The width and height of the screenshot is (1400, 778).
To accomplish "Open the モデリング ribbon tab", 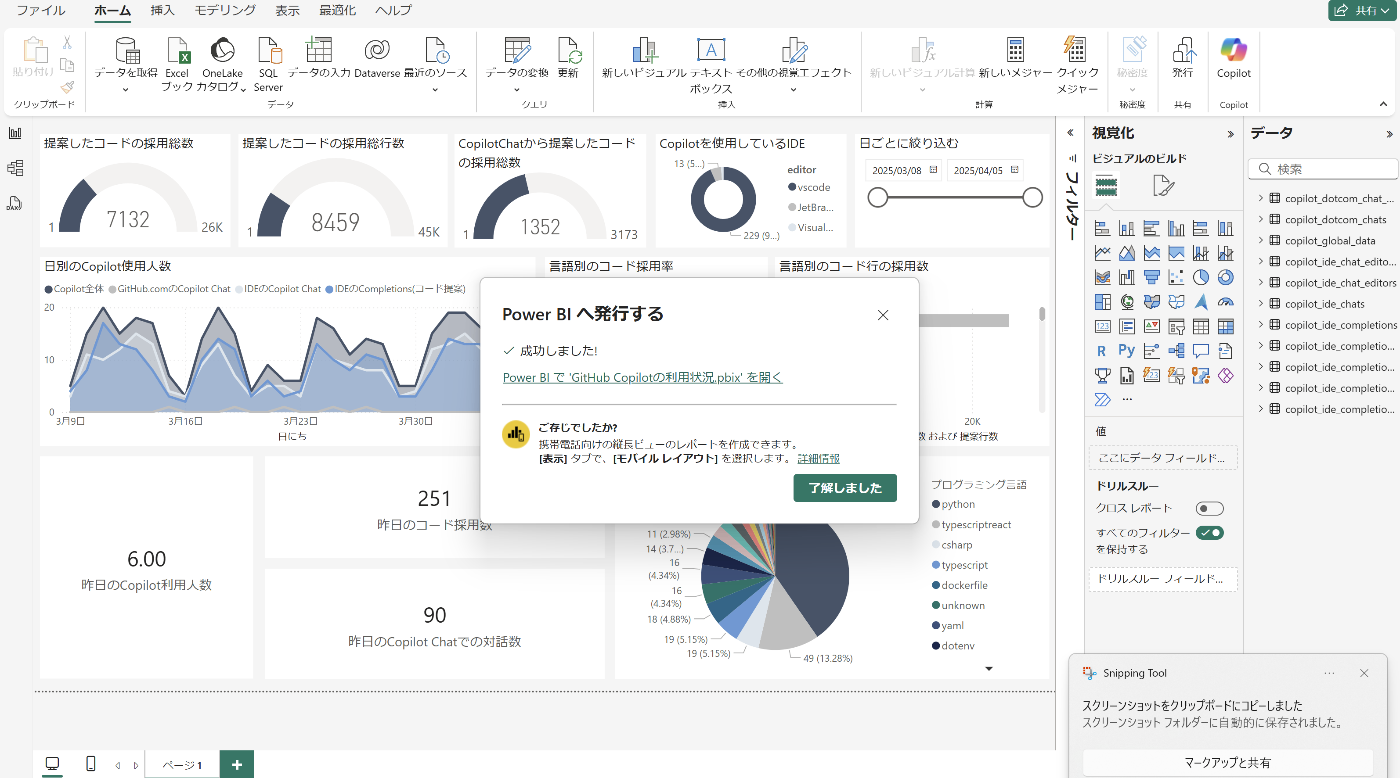I will [225, 10].
